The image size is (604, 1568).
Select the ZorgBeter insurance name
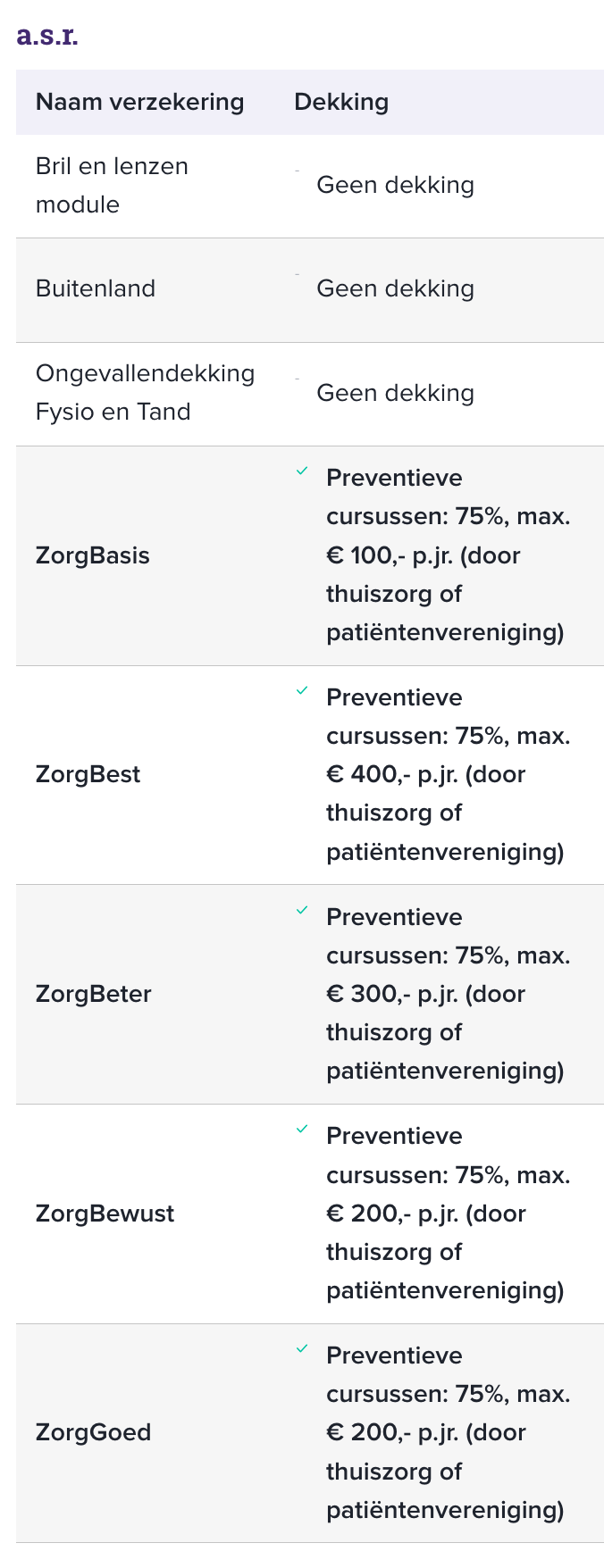coord(94,994)
